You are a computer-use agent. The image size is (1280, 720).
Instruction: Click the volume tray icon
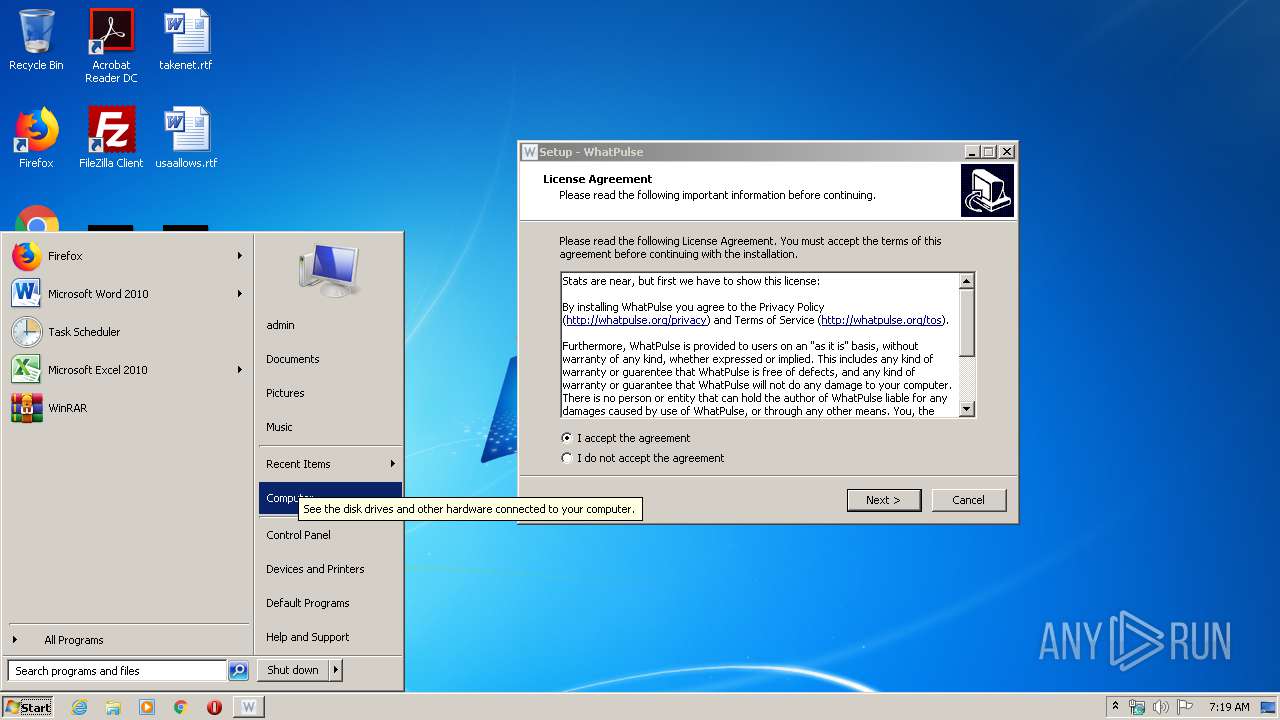pyautogui.click(x=1161, y=707)
